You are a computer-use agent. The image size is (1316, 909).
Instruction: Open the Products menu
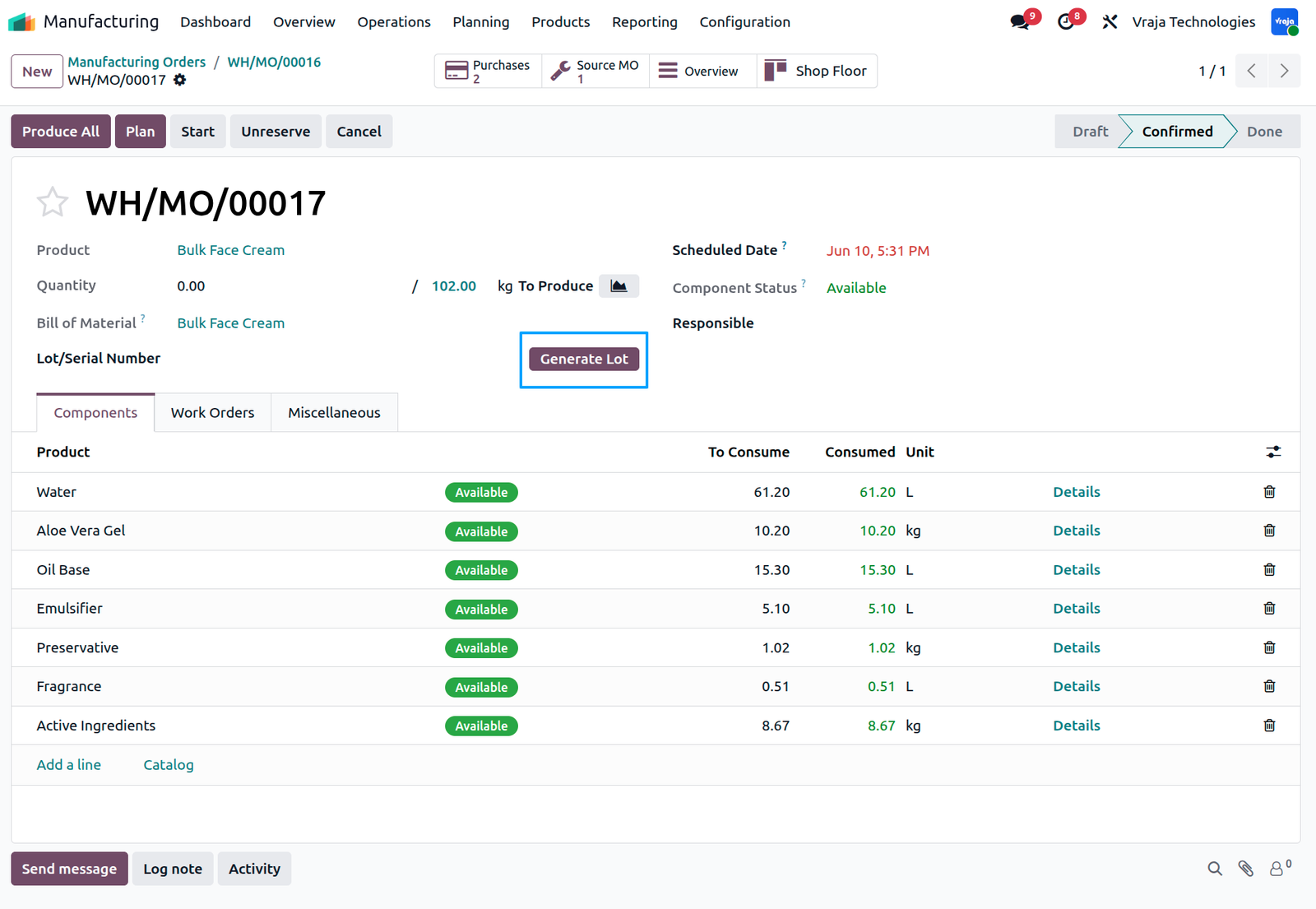pyautogui.click(x=561, y=22)
